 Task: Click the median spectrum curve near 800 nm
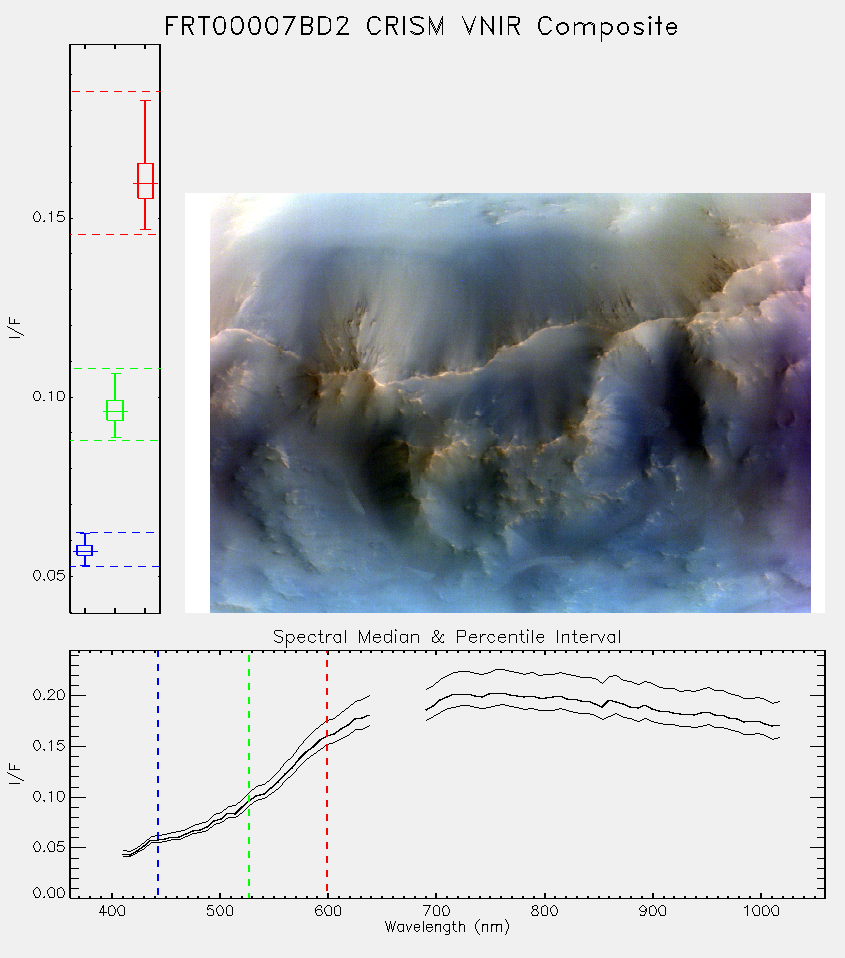coord(544,698)
